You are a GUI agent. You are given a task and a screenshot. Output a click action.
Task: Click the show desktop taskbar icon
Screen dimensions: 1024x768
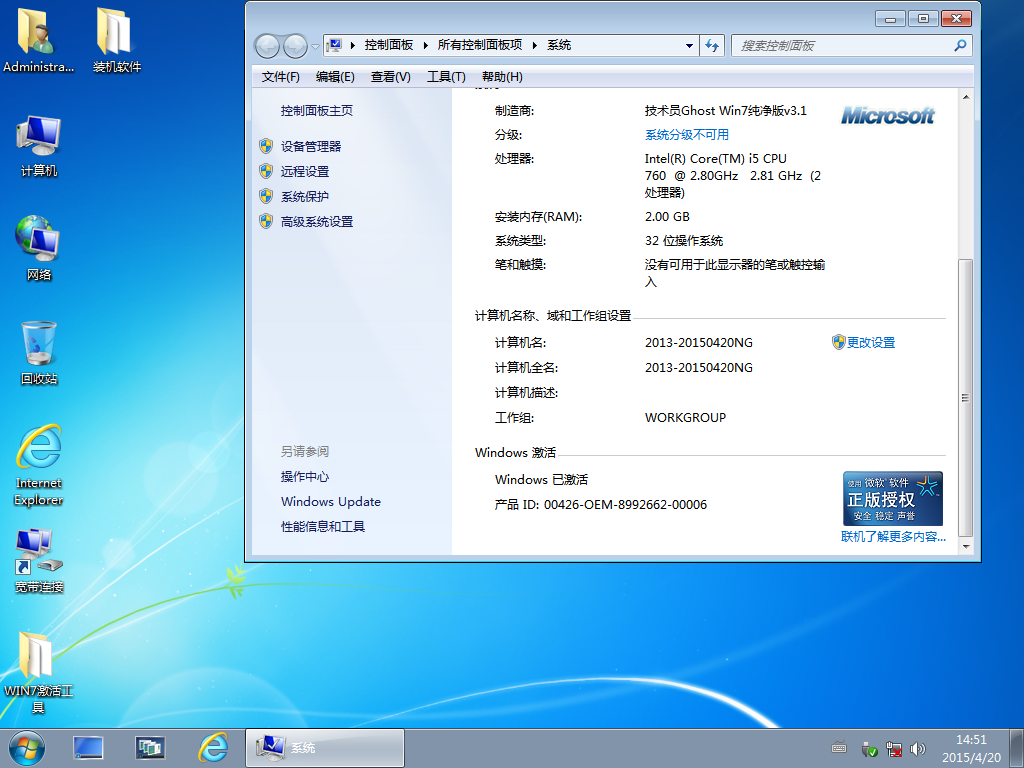tap(88, 748)
